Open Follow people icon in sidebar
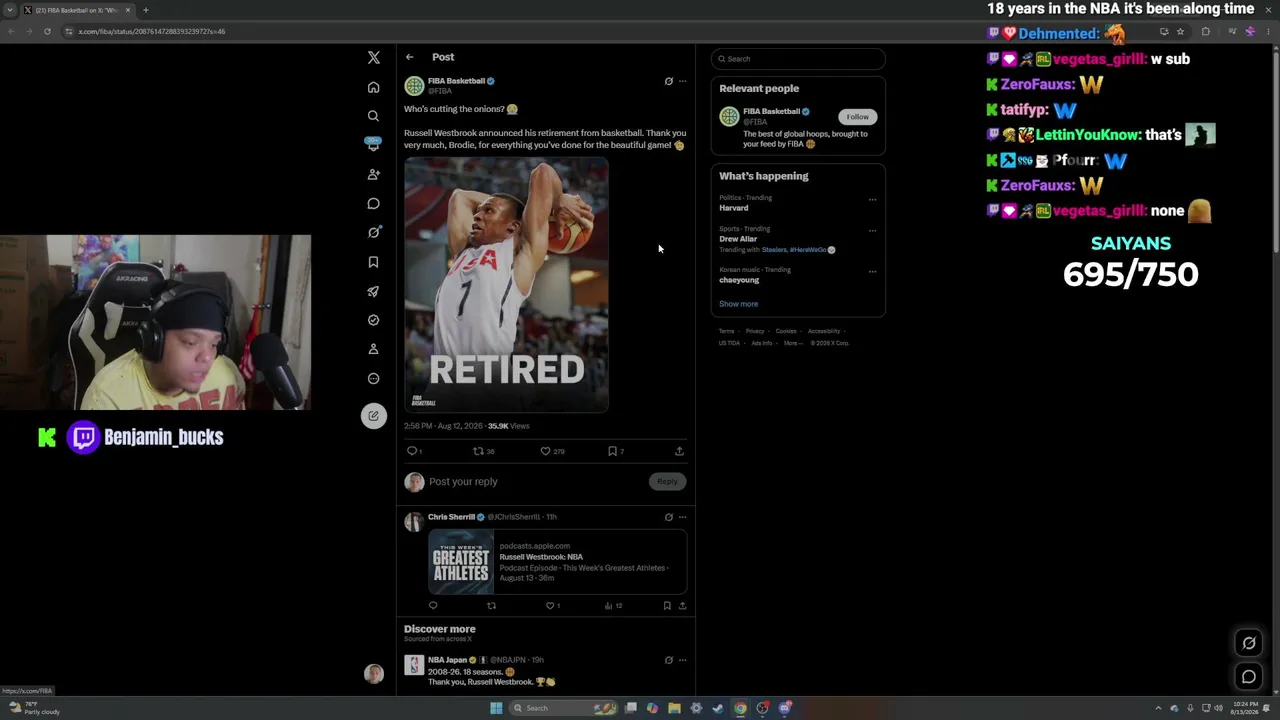 pyautogui.click(x=373, y=174)
